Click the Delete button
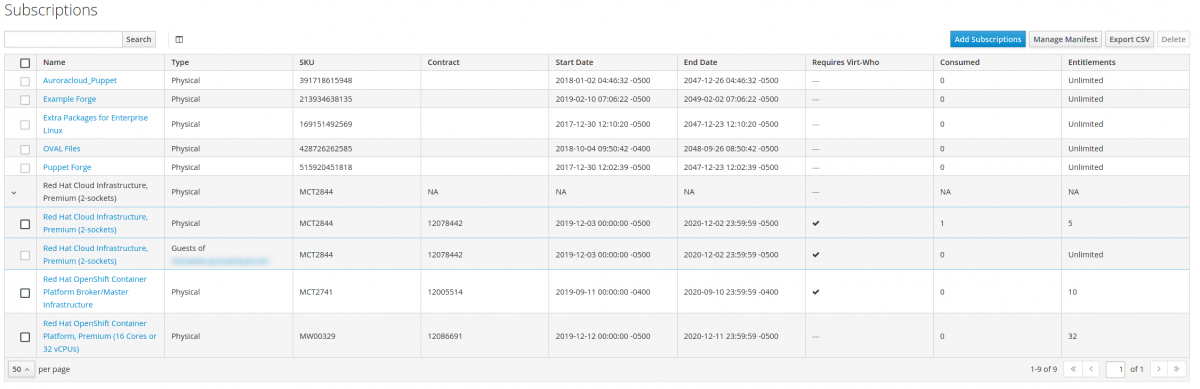Image resolution: width=1200 pixels, height=389 pixels. pos(1173,39)
